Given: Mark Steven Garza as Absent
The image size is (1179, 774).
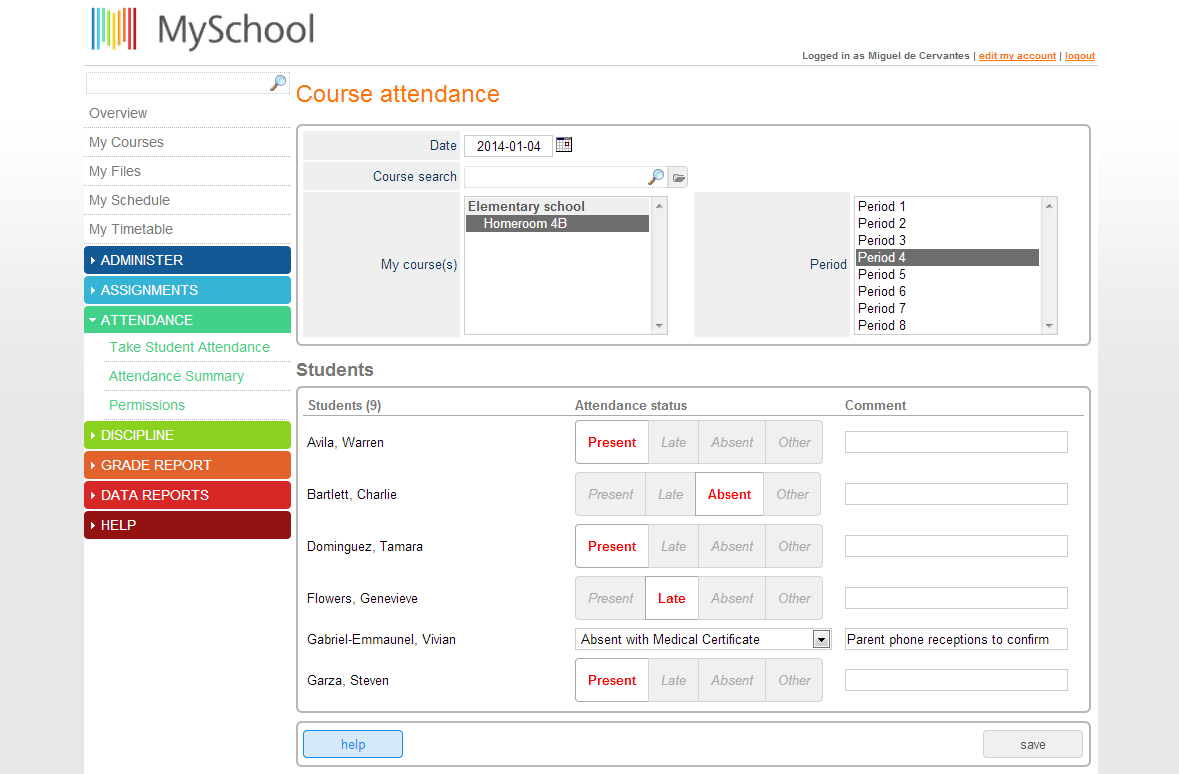Looking at the screenshot, I should point(731,679).
